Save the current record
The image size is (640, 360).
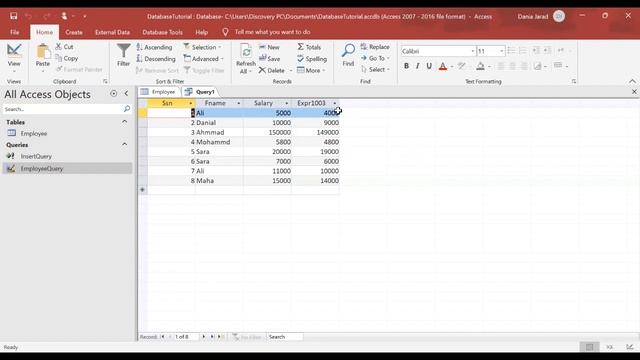270,58
